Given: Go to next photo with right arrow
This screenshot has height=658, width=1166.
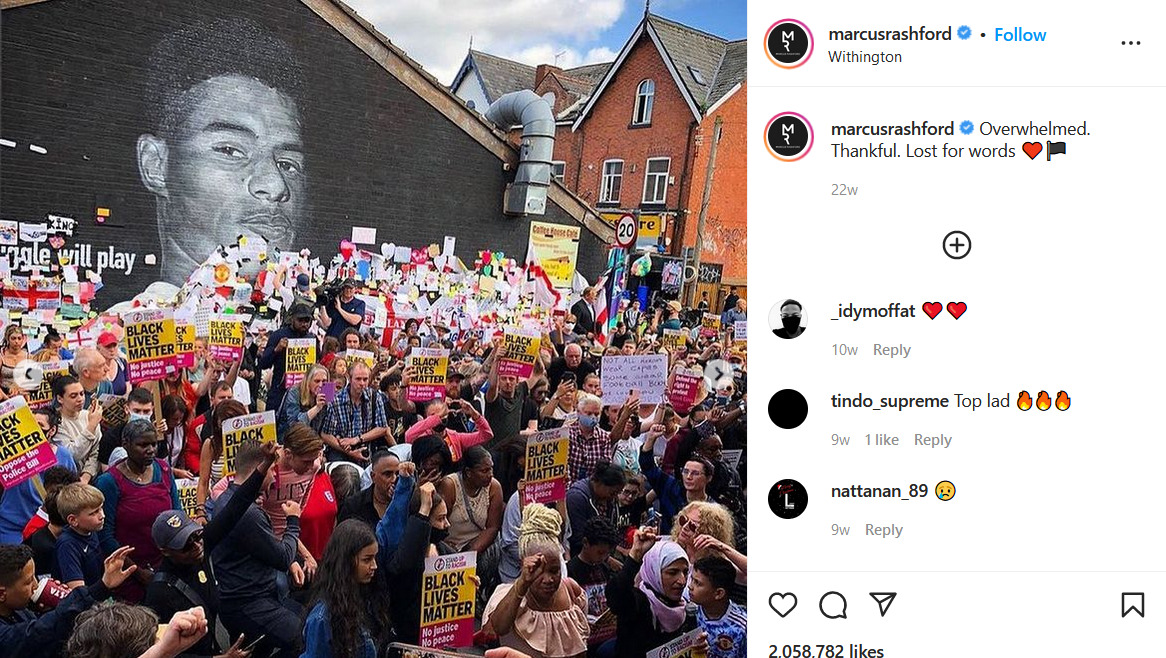Looking at the screenshot, I should point(718,372).
